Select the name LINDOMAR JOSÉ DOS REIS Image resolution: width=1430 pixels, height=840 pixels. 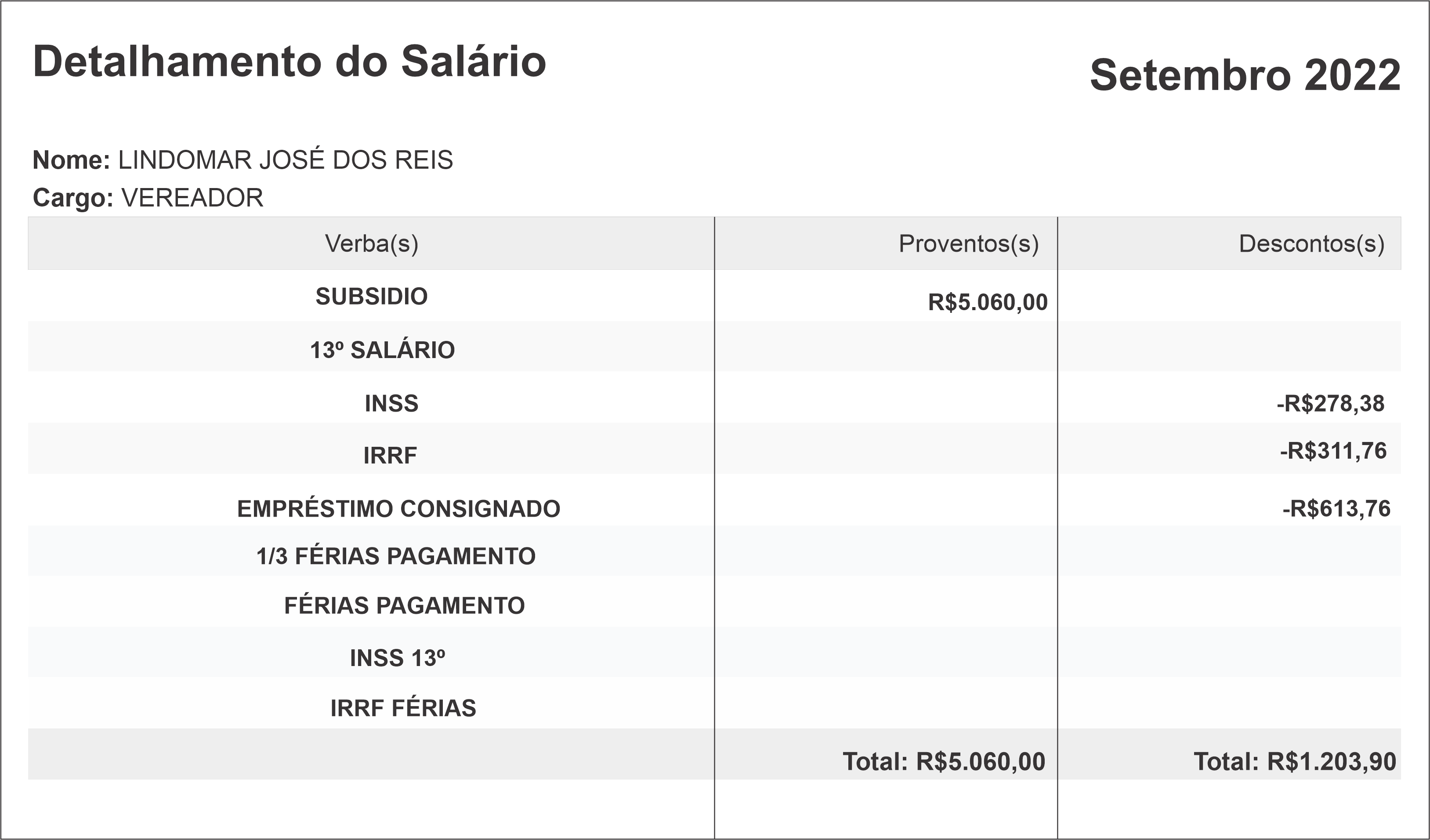point(286,160)
